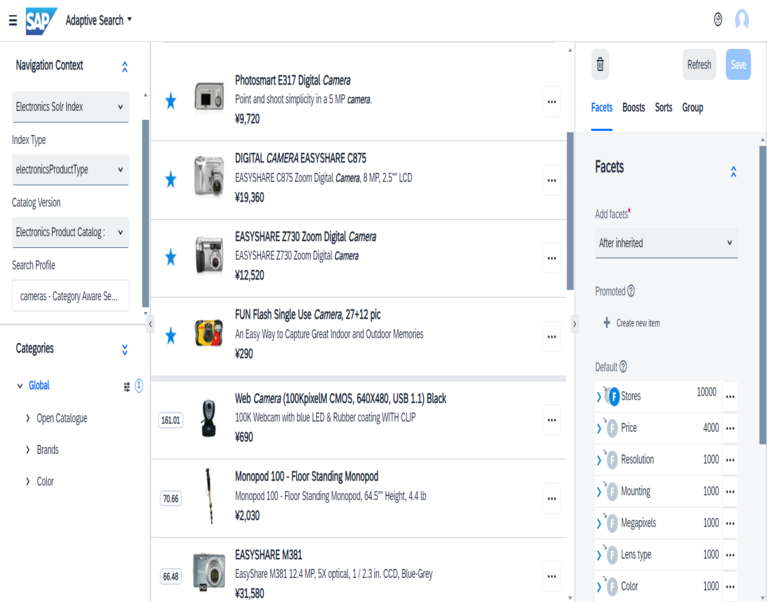767x602 pixels.
Task: Click the trash delete icon in facets panel
Action: pos(600,65)
